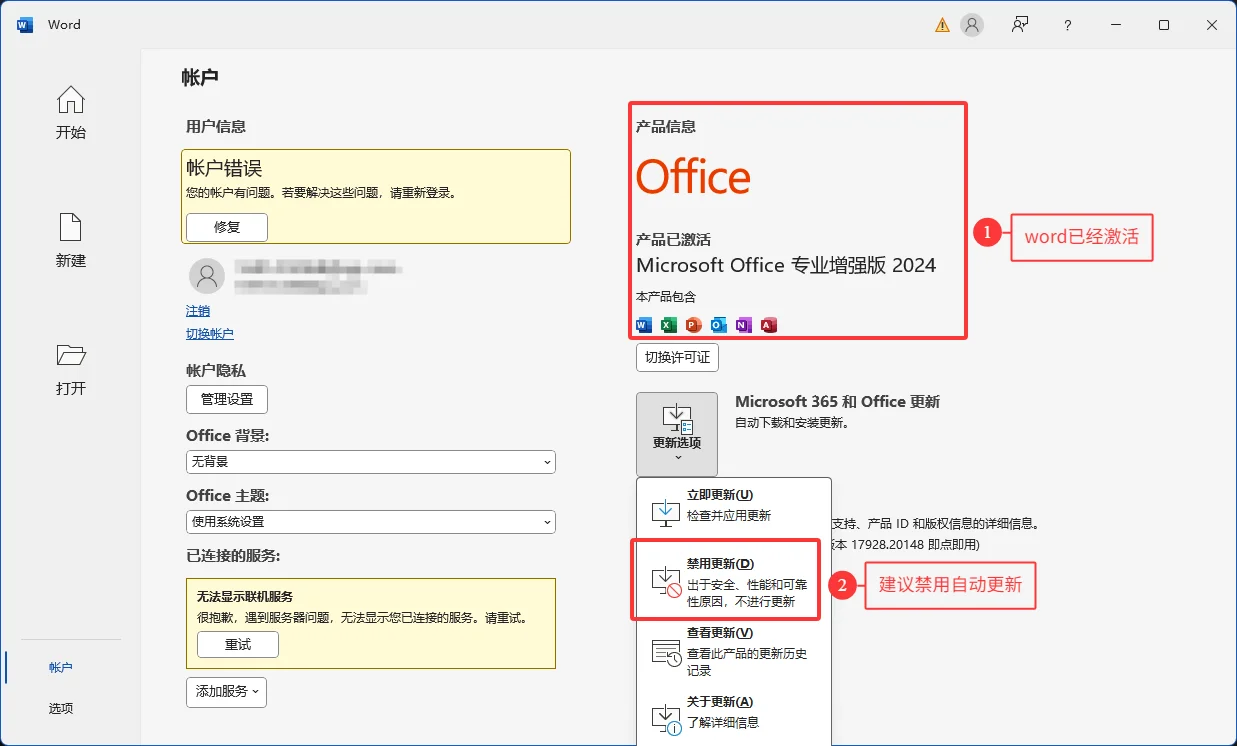
Task: Click the Switch account (切换帐户) link
Action: coord(210,334)
